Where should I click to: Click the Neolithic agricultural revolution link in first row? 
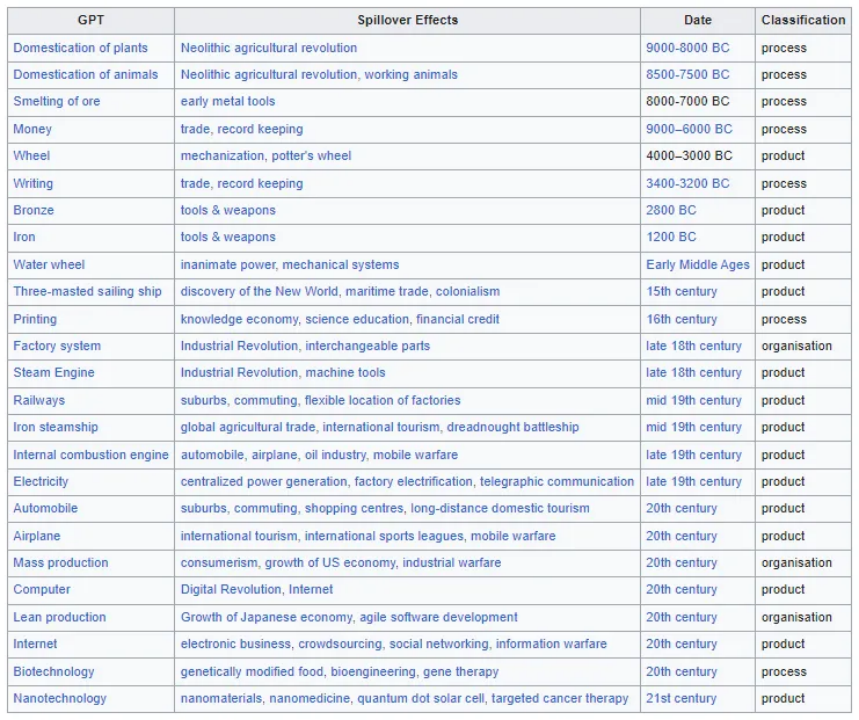[268, 48]
